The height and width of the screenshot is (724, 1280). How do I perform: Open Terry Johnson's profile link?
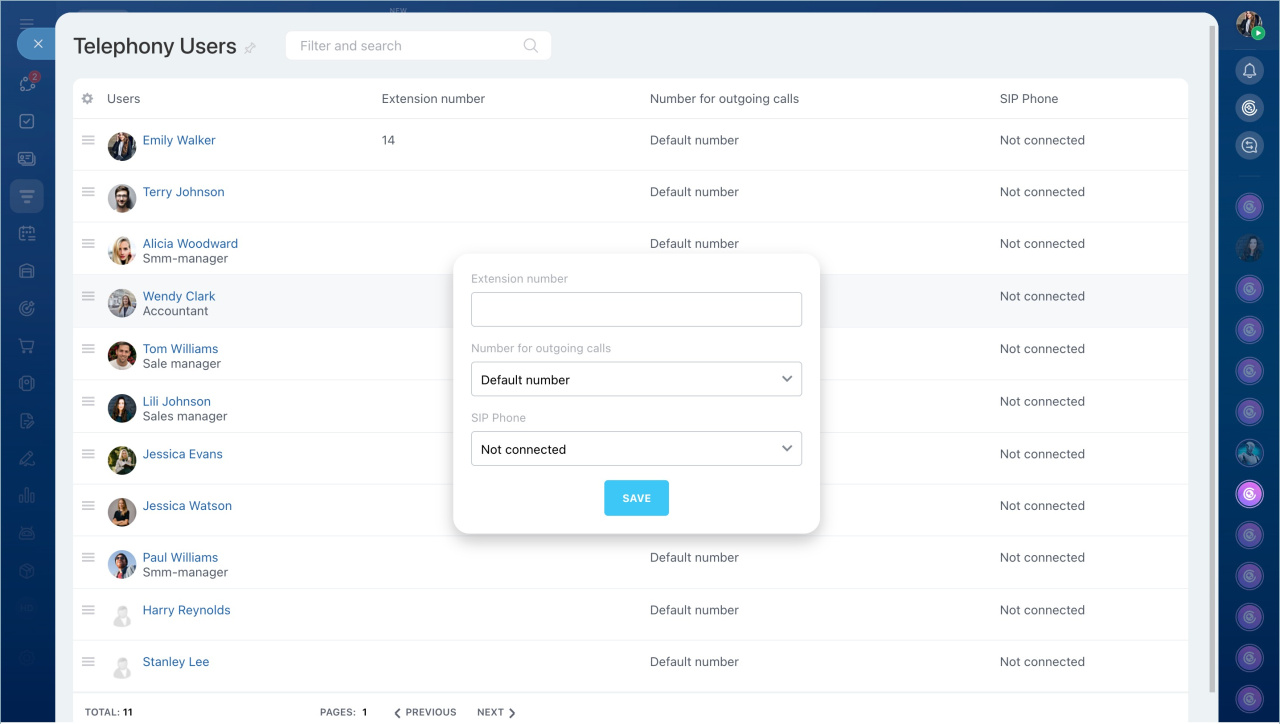click(183, 192)
